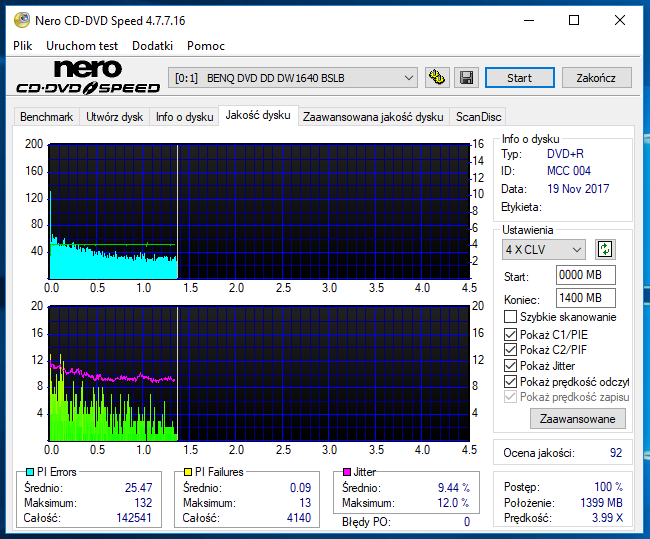Maximize the Nero CD-DVD Speed window
This screenshot has width=650, height=539.
(x=574, y=20)
